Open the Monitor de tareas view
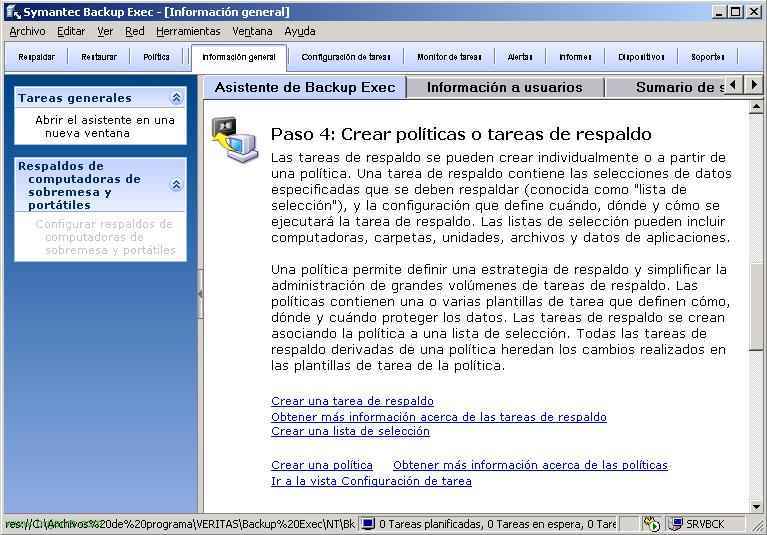This screenshot has width=767, height=535. [x=449, y=57]
